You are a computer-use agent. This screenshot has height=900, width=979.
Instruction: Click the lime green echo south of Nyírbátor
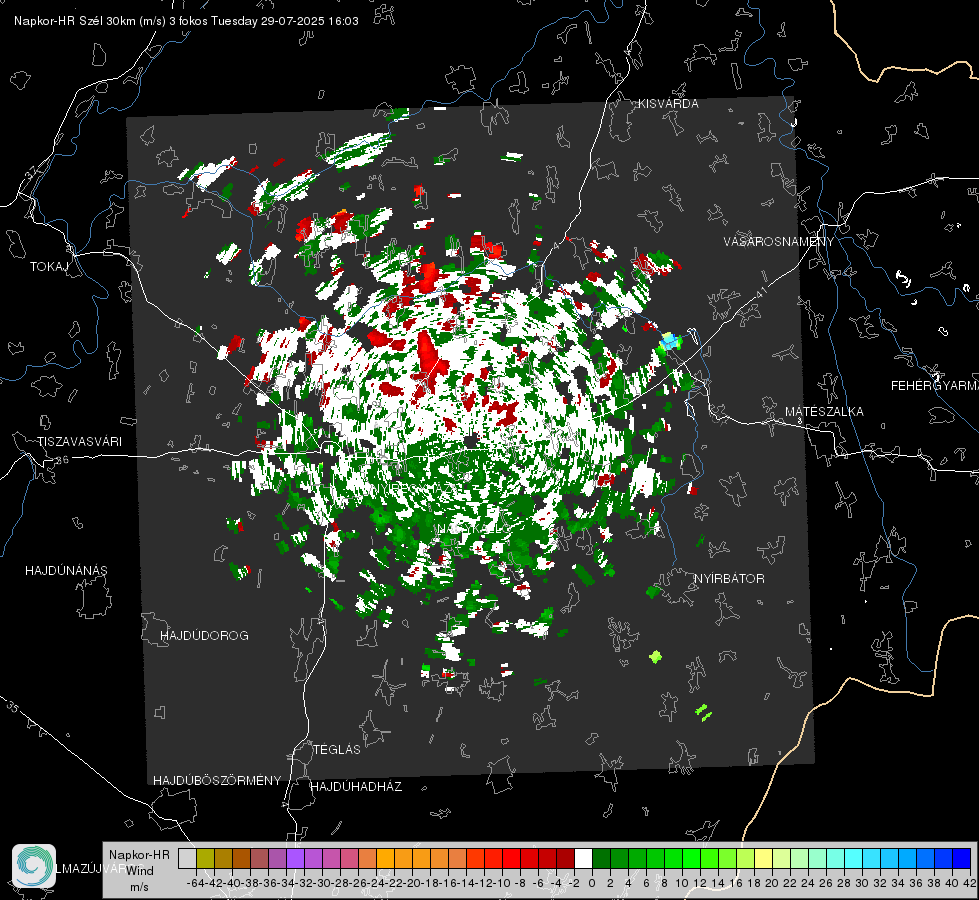[655, 656]
